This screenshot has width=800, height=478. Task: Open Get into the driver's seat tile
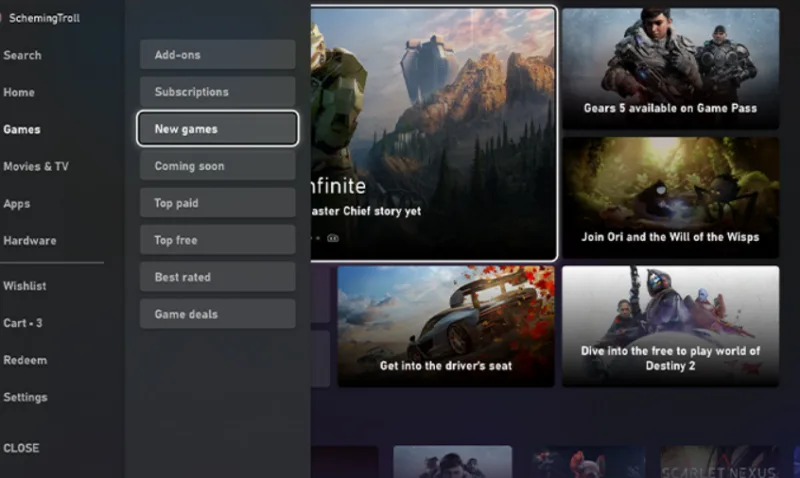tap(446, 326)
